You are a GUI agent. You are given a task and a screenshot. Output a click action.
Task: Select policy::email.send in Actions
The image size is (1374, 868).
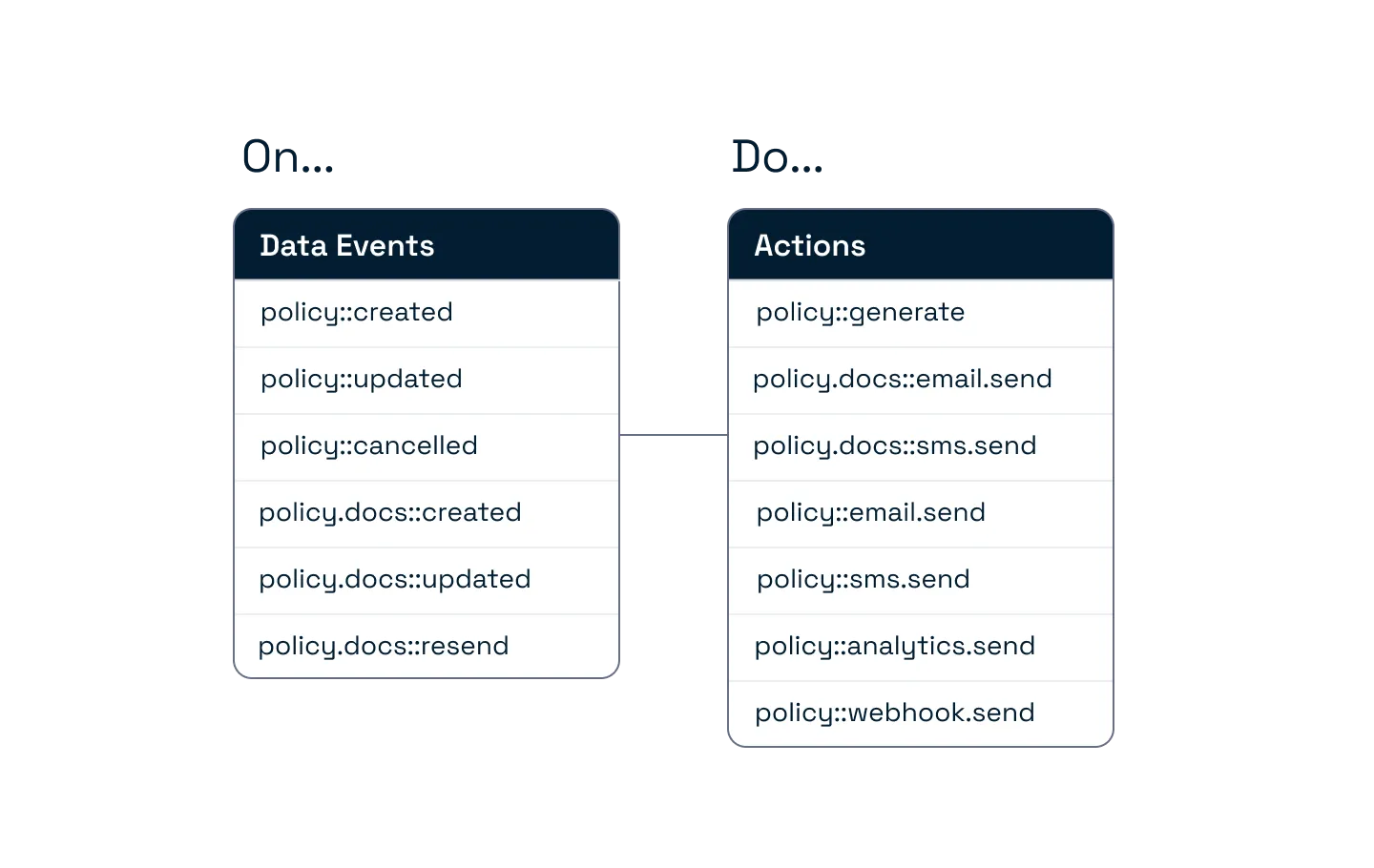click(921, 513)
